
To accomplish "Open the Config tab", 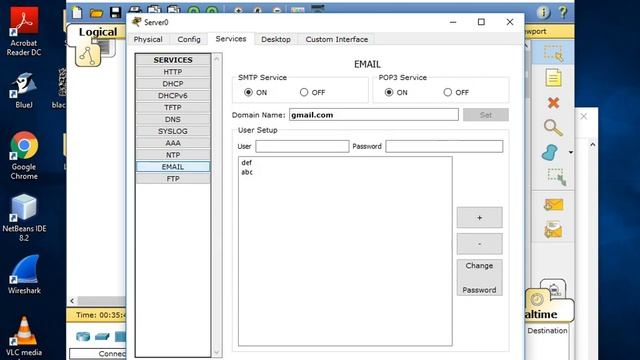I will (189, 39).
